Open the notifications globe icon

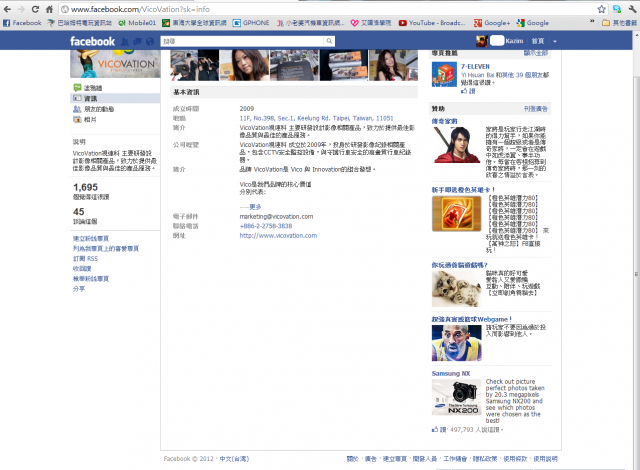pyautogui.click(x=150, y=42)
